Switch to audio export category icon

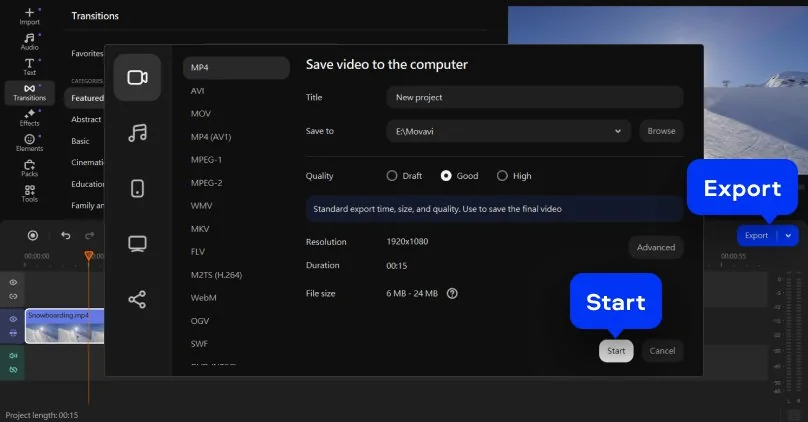[137, 133]
